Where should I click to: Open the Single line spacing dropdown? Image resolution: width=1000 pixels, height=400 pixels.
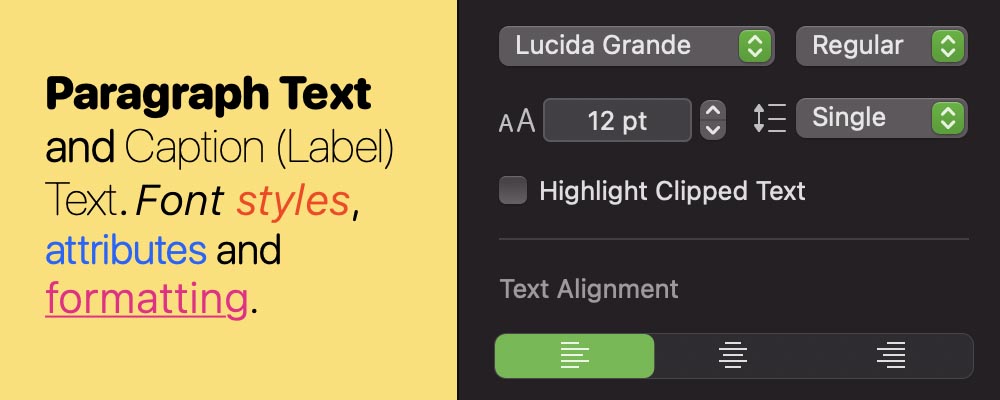[880, 118]
